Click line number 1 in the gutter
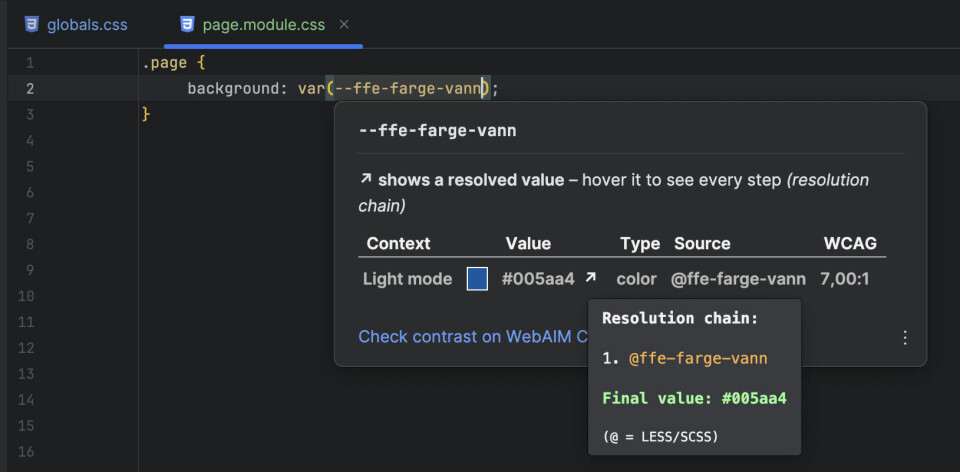960x472 pixels. (30, 63)
